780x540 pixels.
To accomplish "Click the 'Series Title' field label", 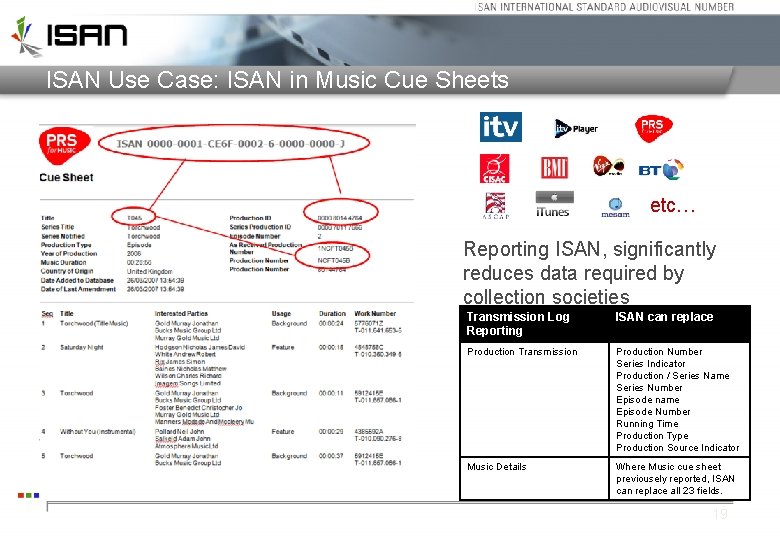I will point(58,227).
